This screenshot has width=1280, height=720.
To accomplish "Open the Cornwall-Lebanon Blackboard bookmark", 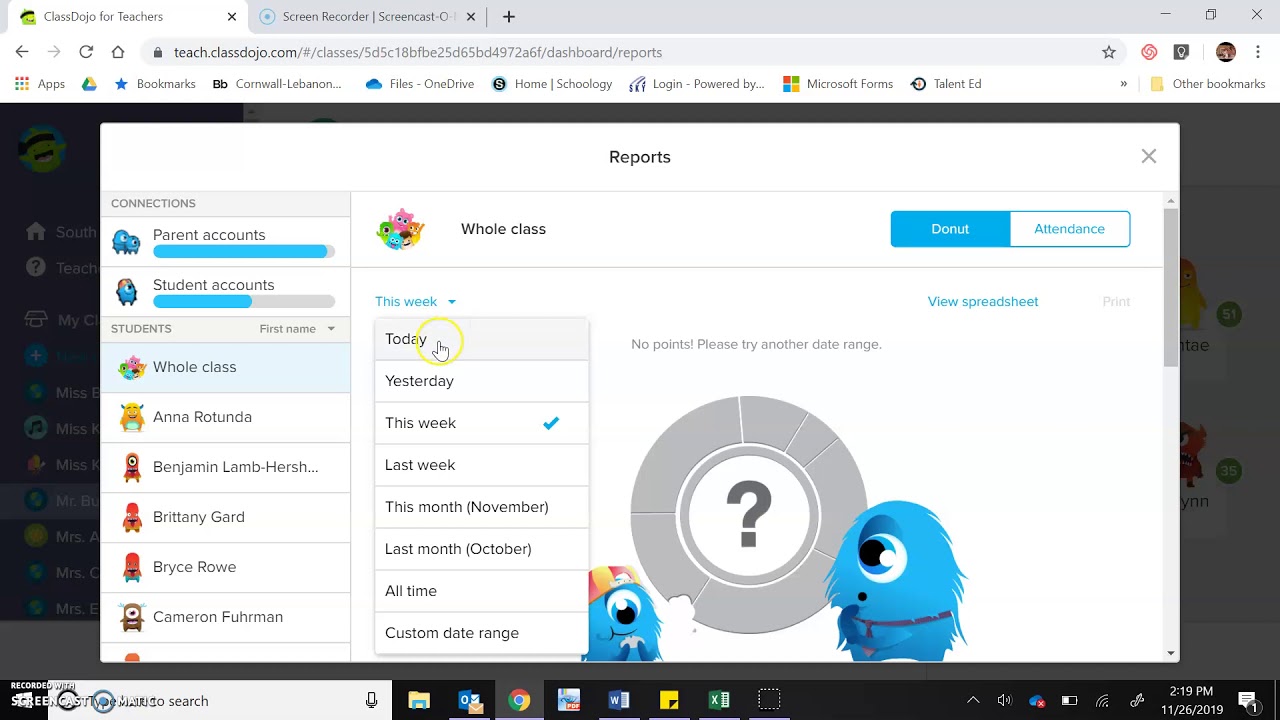I will pyautogui.click(x=277, y=84).
